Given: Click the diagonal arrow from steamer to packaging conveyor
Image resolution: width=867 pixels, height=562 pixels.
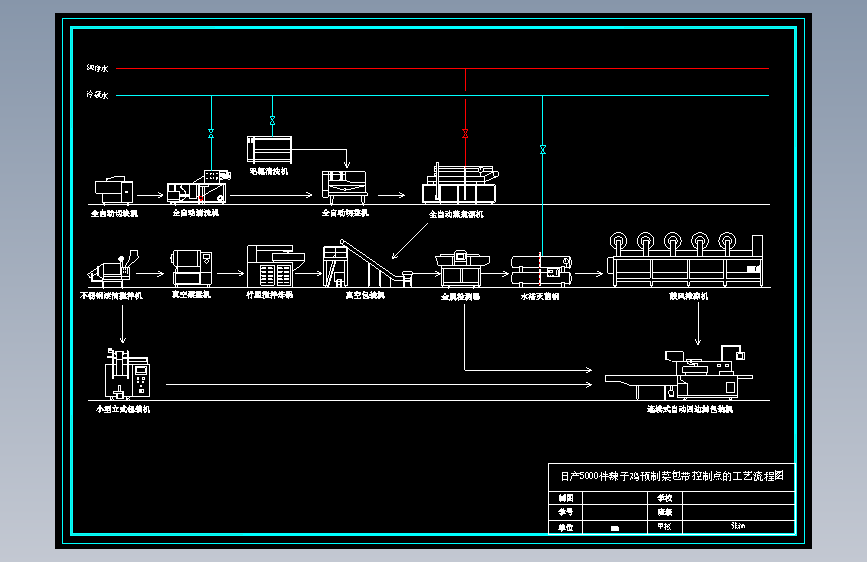Looking at the screenshot, I should point(410,241).
